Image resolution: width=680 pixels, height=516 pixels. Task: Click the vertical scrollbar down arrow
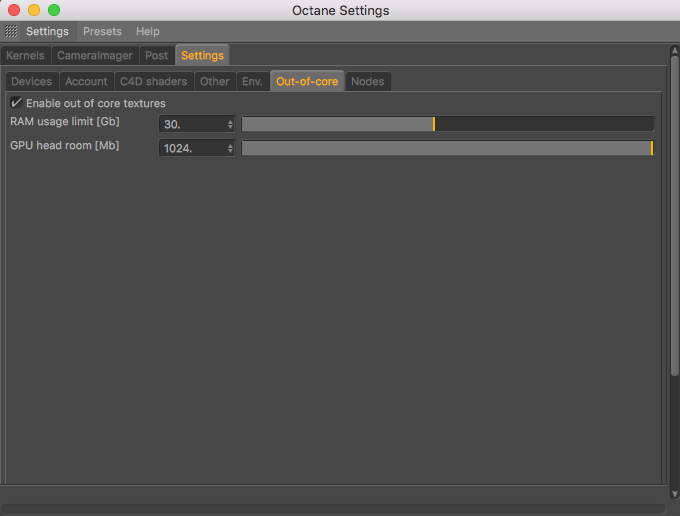(675, 494)
